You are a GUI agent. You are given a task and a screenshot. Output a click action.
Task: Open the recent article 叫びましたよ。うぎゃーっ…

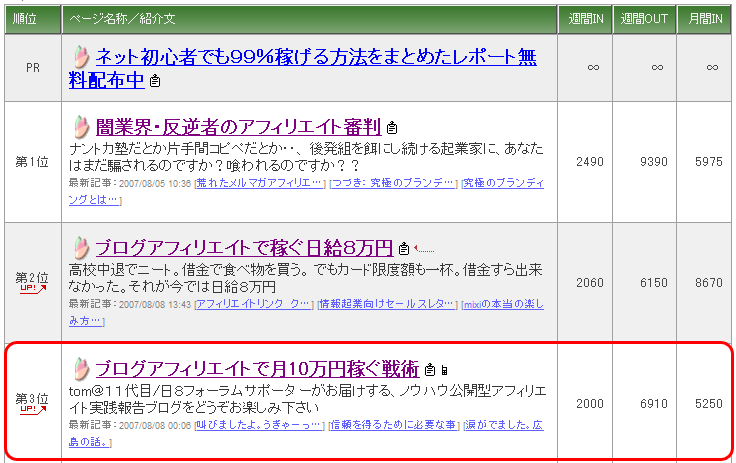[x=260, y=425]
